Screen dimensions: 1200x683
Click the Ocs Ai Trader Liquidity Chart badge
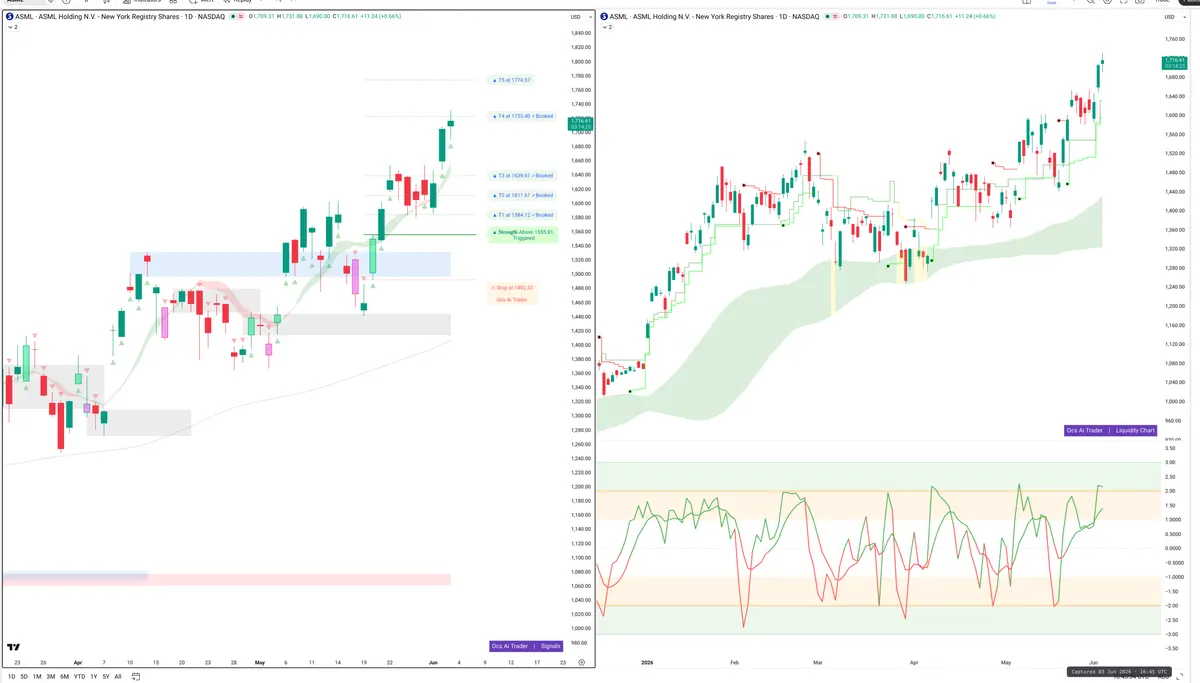[x=1111, y=430]
